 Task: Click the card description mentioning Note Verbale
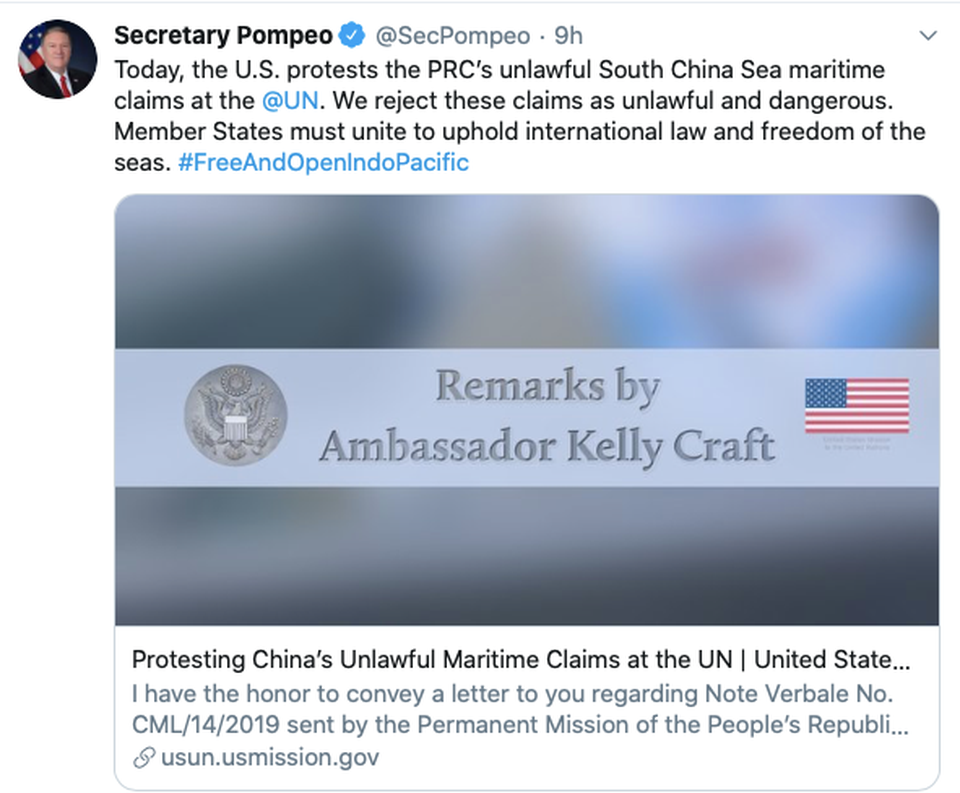click(520, 708)
